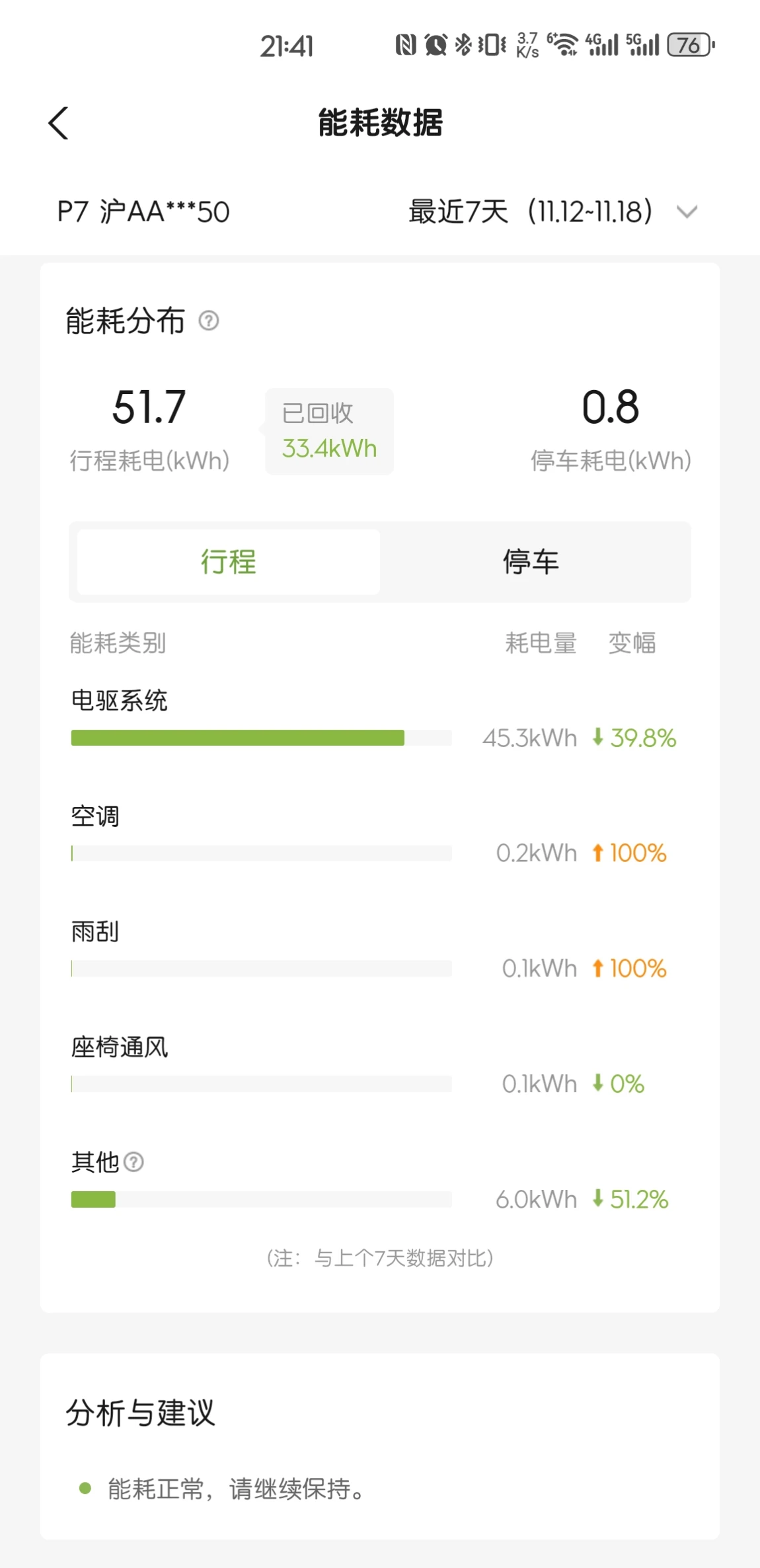This screenshot has width=760, height=1568.
Task: Expand the date range chevron
Action: coord(687,212)
